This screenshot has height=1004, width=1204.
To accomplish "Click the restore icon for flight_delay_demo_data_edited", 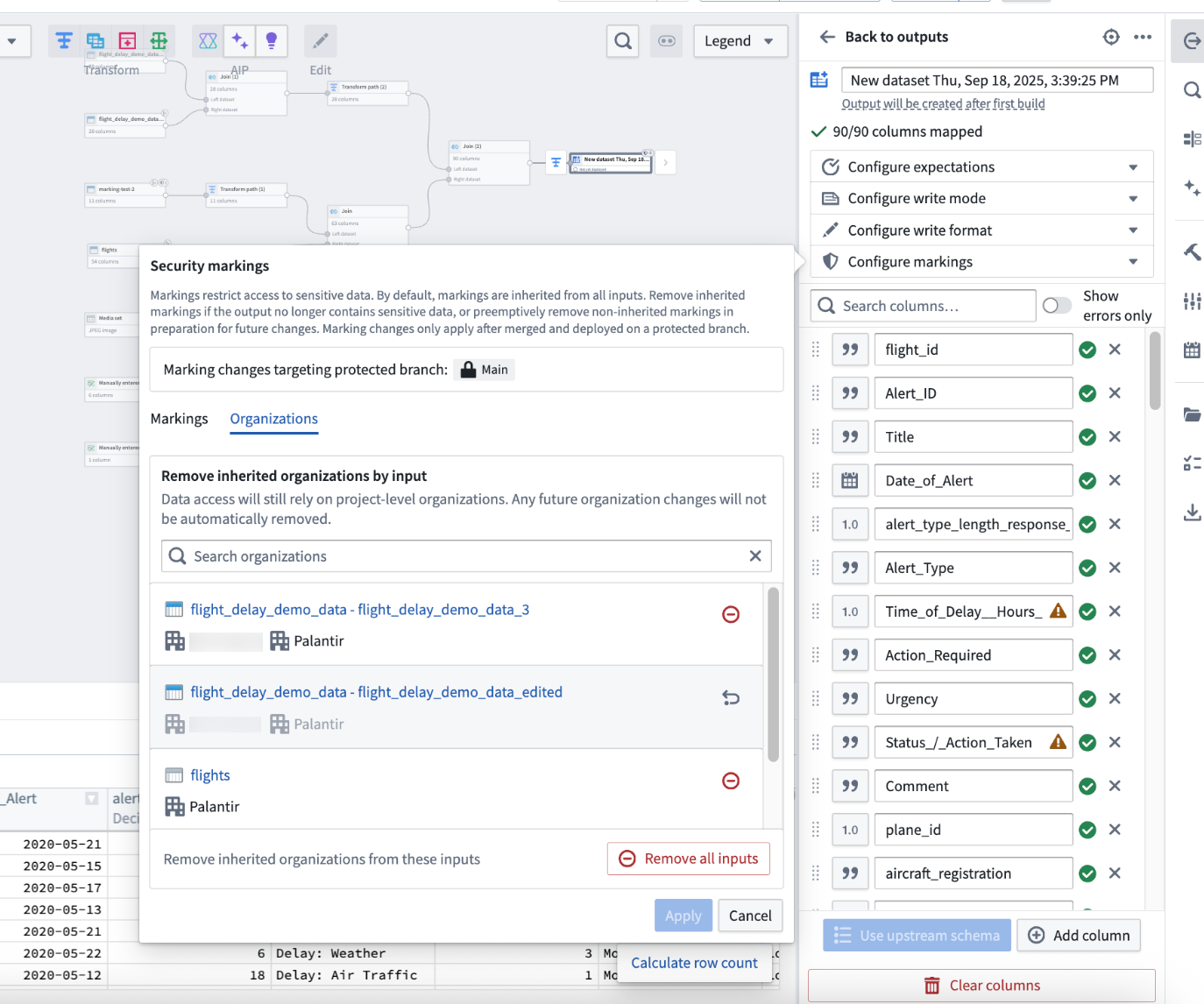I will coord(730,698).
